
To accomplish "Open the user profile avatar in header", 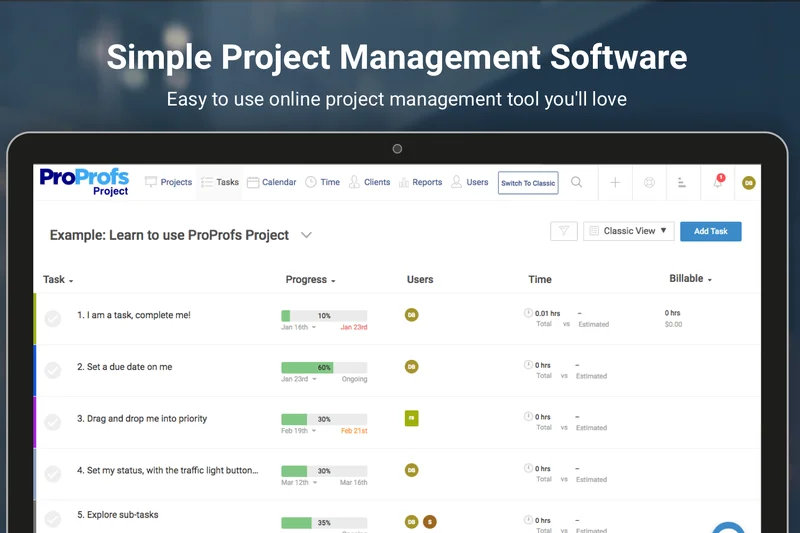I will click(748, 183).
